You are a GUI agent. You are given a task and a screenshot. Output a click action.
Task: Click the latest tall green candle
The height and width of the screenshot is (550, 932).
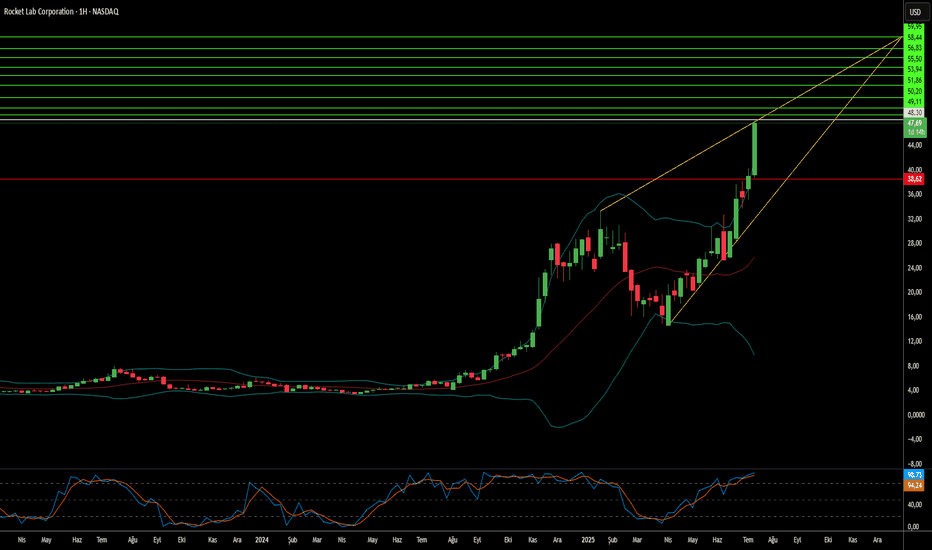pos(754,149)
